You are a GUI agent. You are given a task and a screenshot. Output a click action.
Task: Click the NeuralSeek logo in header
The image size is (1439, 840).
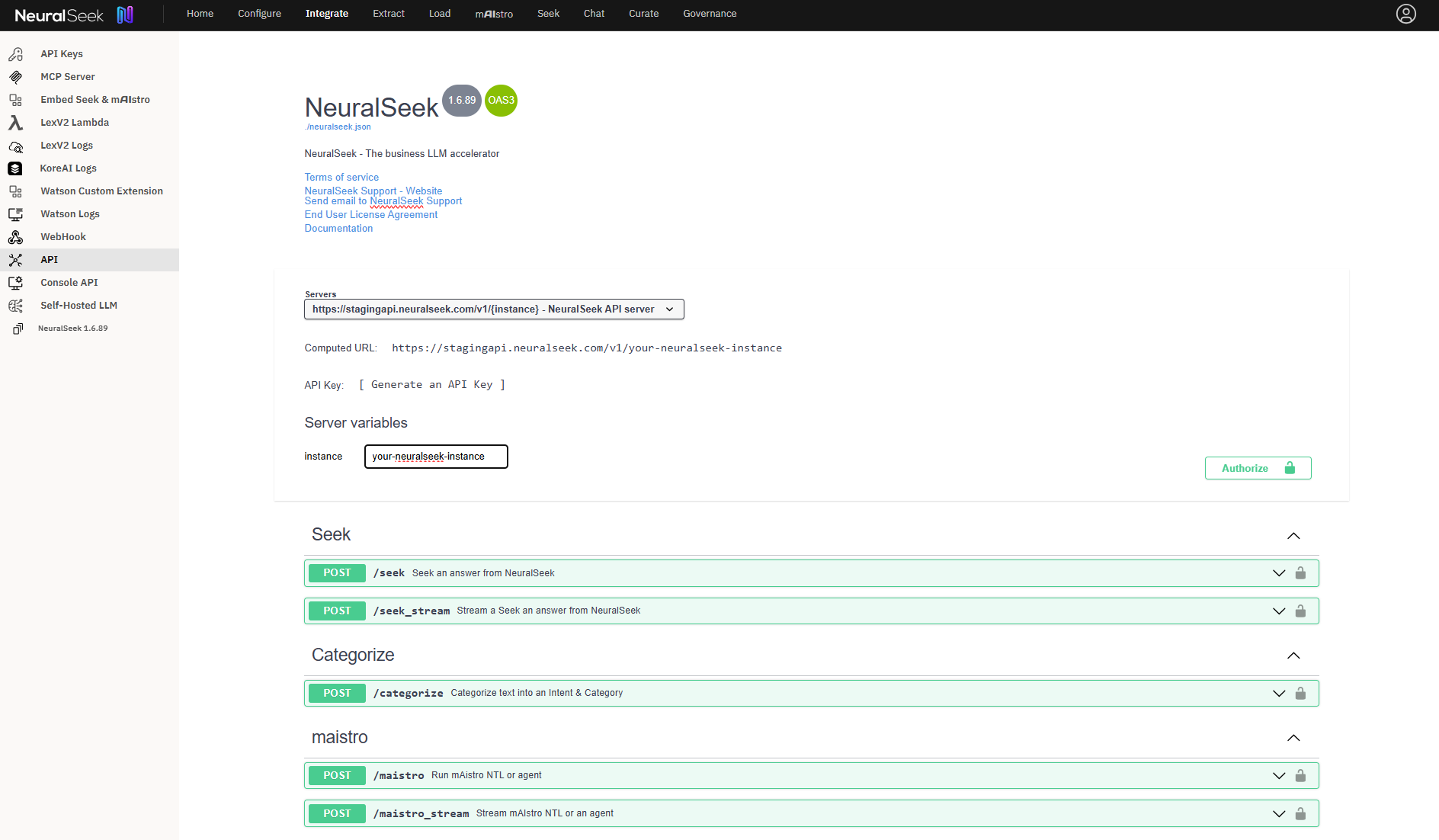point(74,14)
